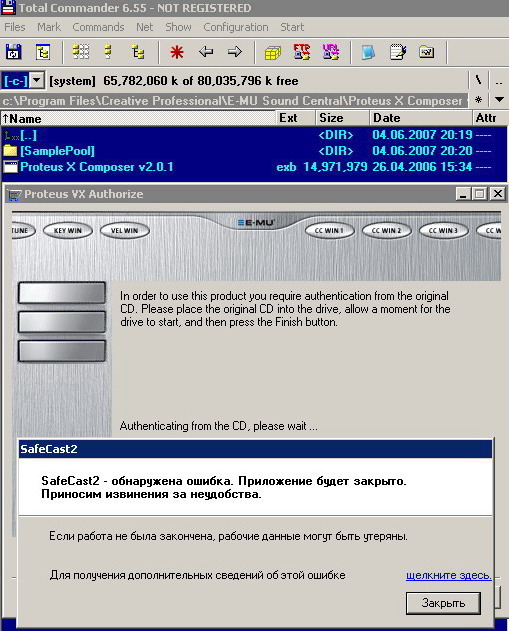Viewport: 509px width, 631px height.
Task: Sort files by Ext column header
Action: click(295, 118)
